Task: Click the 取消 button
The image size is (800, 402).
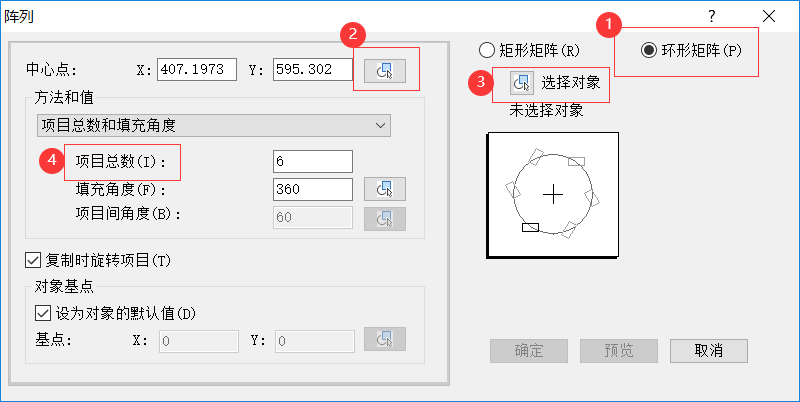Action: click(x=709, y=350)
